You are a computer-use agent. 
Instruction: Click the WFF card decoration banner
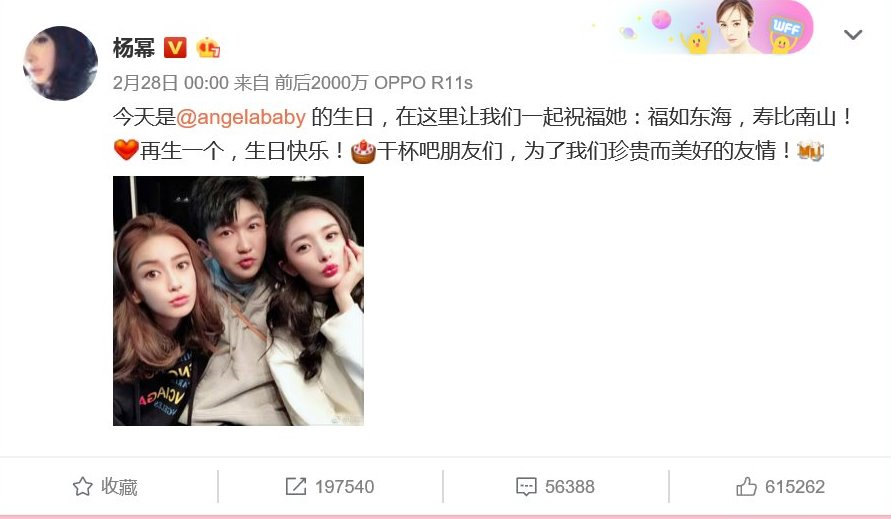click(705, 27)
